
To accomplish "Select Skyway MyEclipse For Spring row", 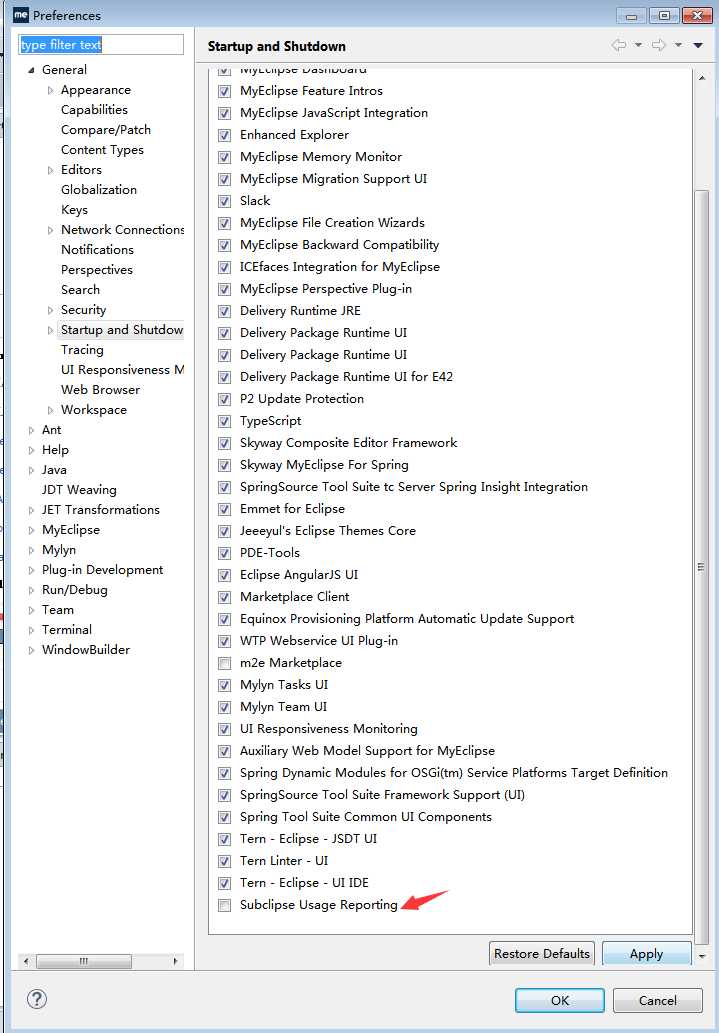I will point(324,464).
